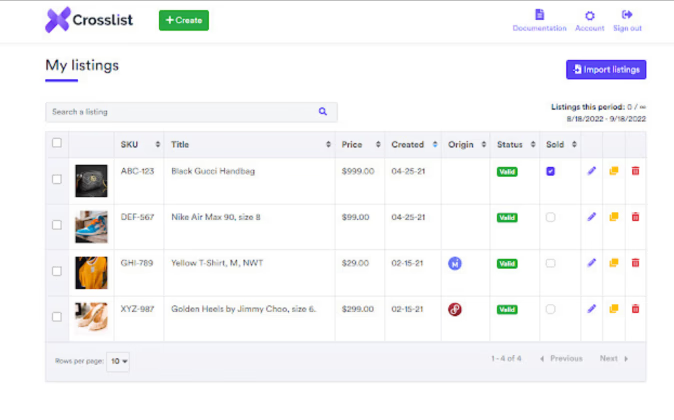Screen dimensions: 674x420
Task: Delete the Nike Air Max 90 listing
Action: [x=635, y=217]
